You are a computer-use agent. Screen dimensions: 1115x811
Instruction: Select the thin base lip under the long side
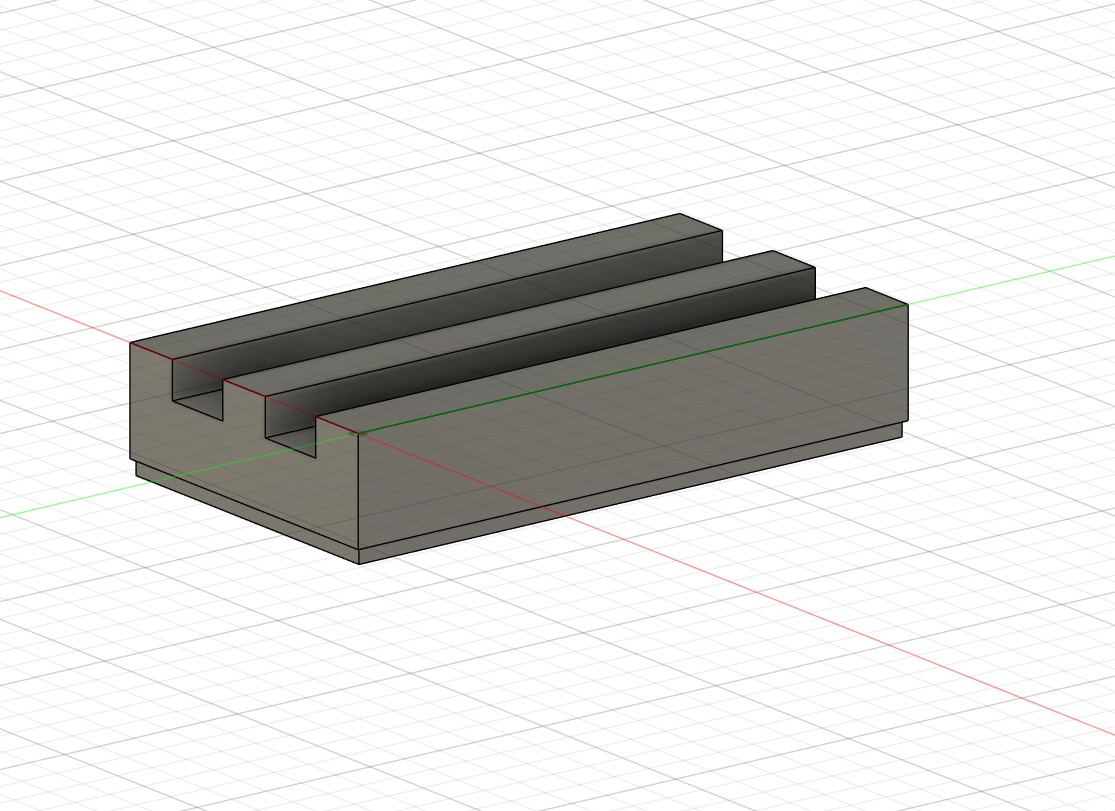(631, 493)
